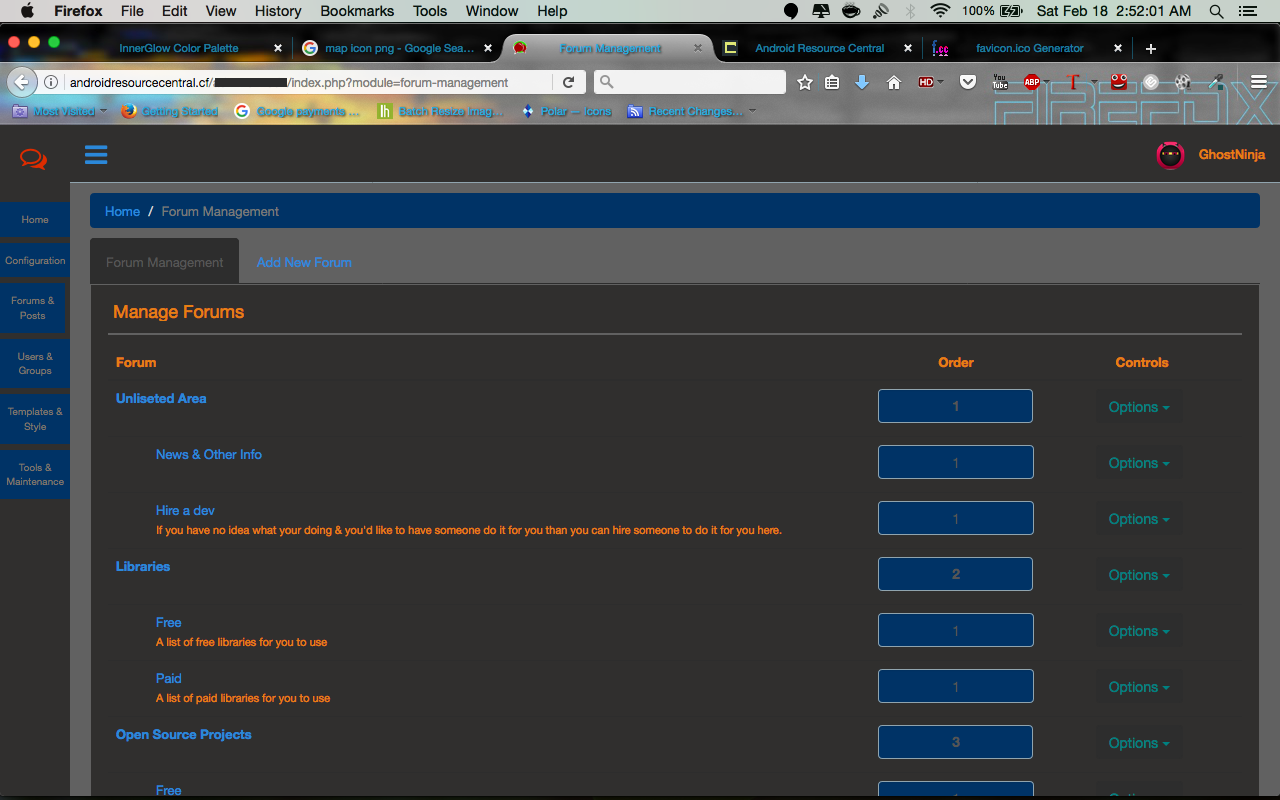Image resolution: width=1280 pixels, height=800 pixels.
Task: Open Options dropdown for Libraries
Action: pos(1139,575)
